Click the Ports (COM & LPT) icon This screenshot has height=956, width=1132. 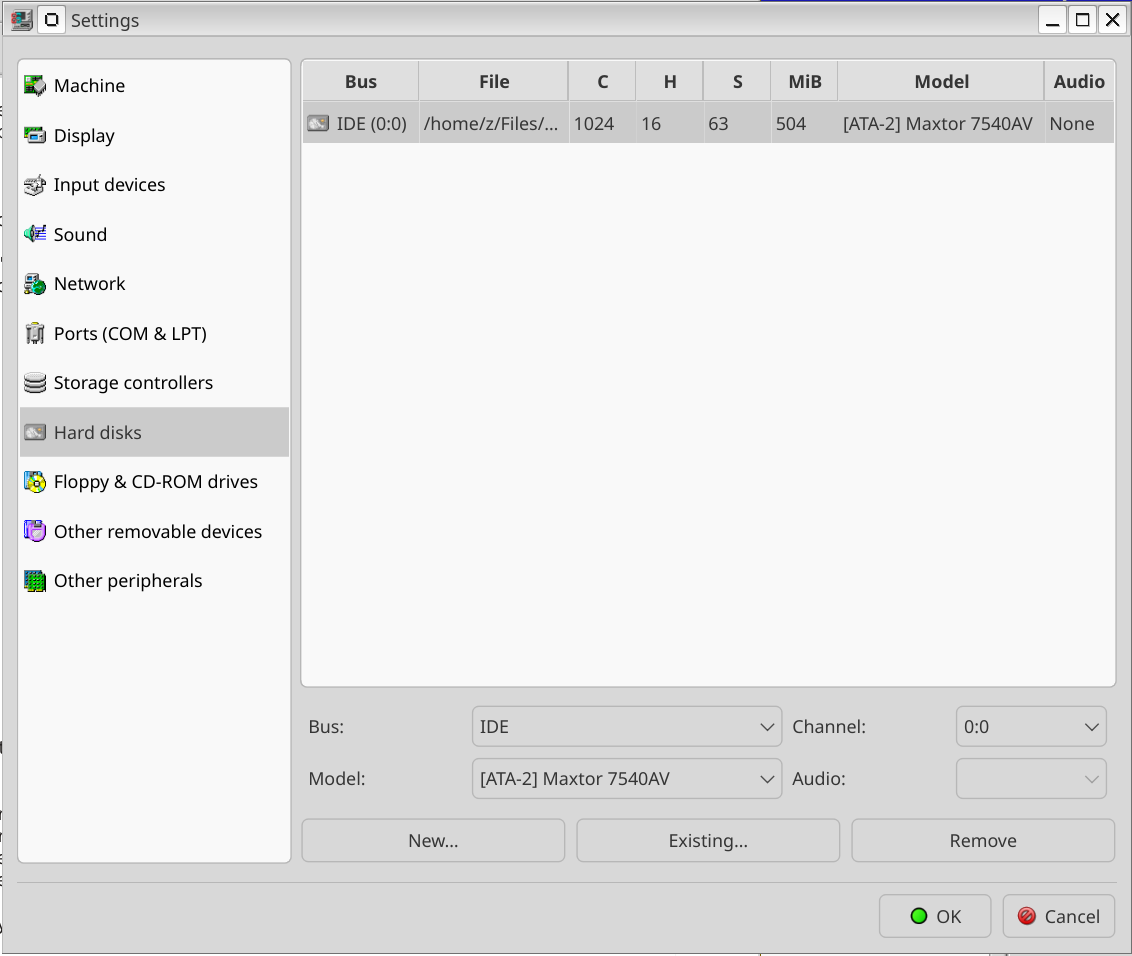pos(35,333)
